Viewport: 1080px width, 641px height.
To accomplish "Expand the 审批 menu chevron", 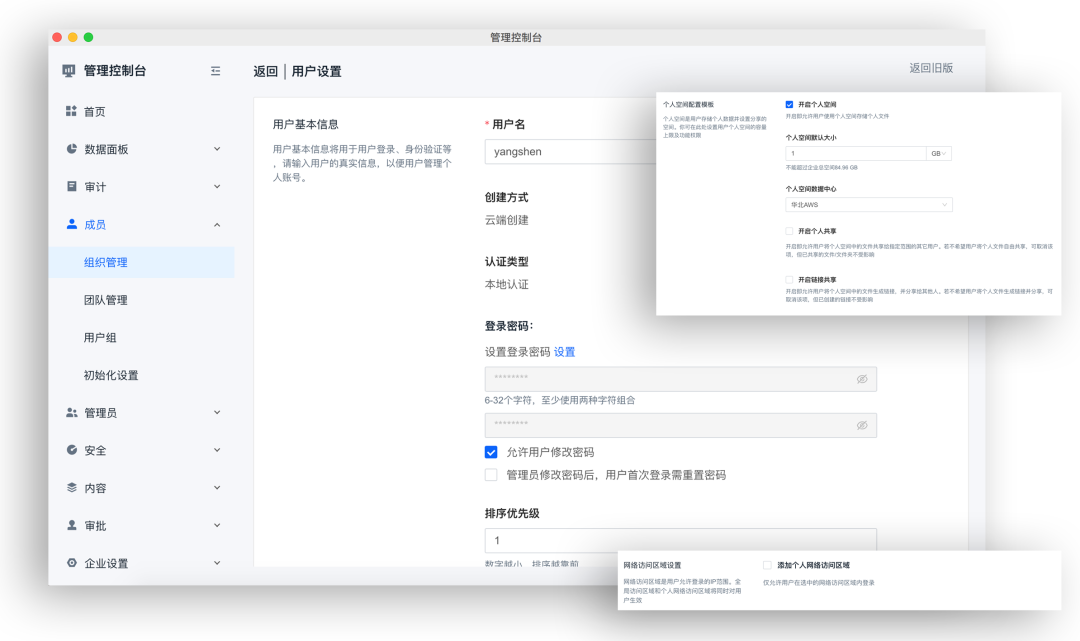I will point(217,525).
